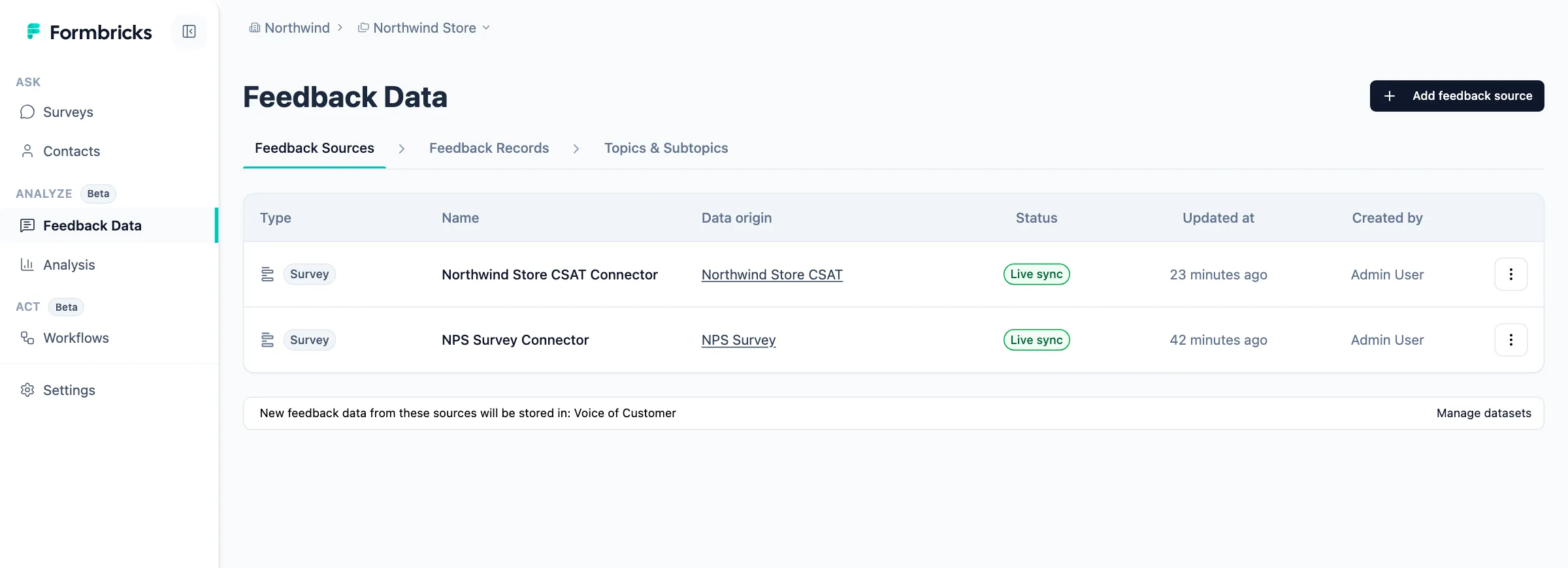Click the ACT section label

tap(28, 307)
